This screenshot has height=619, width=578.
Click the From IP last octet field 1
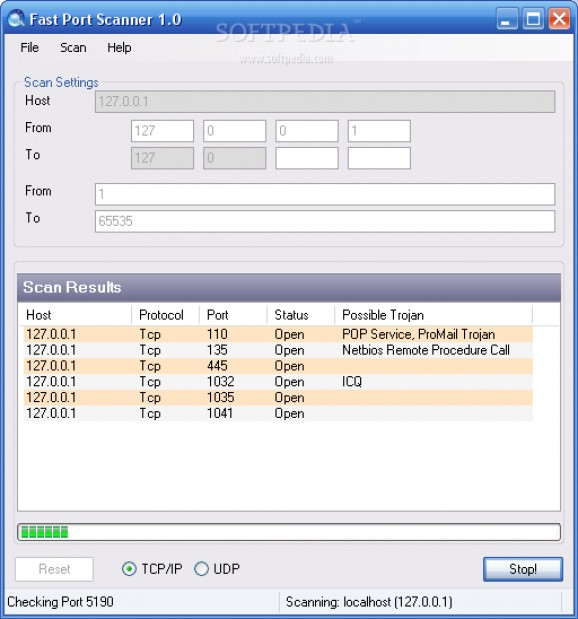pos(379,131)
